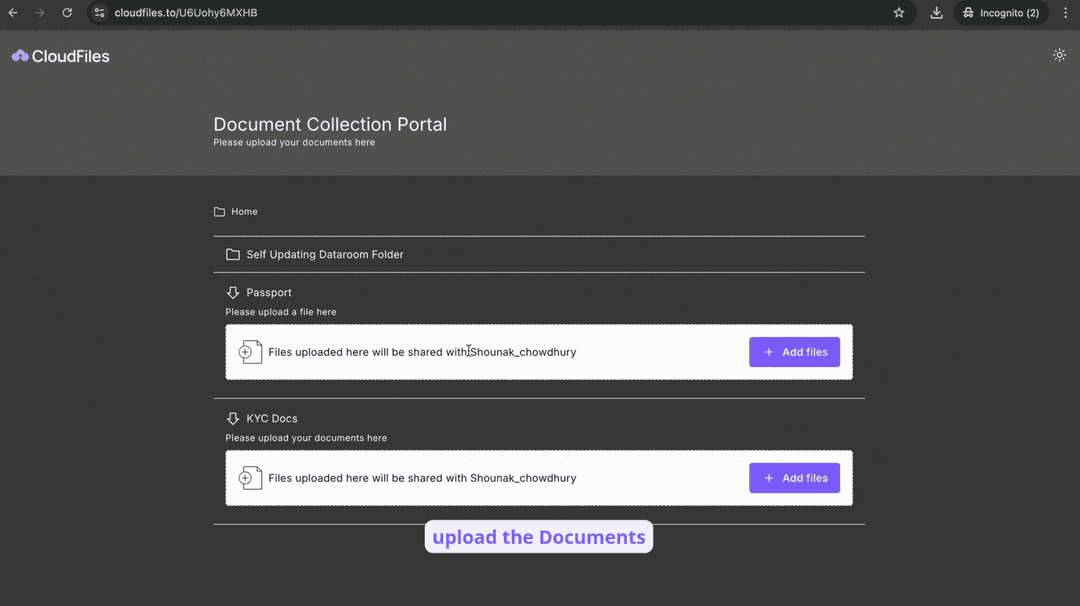Click Add files under Passport

point(794,351)
